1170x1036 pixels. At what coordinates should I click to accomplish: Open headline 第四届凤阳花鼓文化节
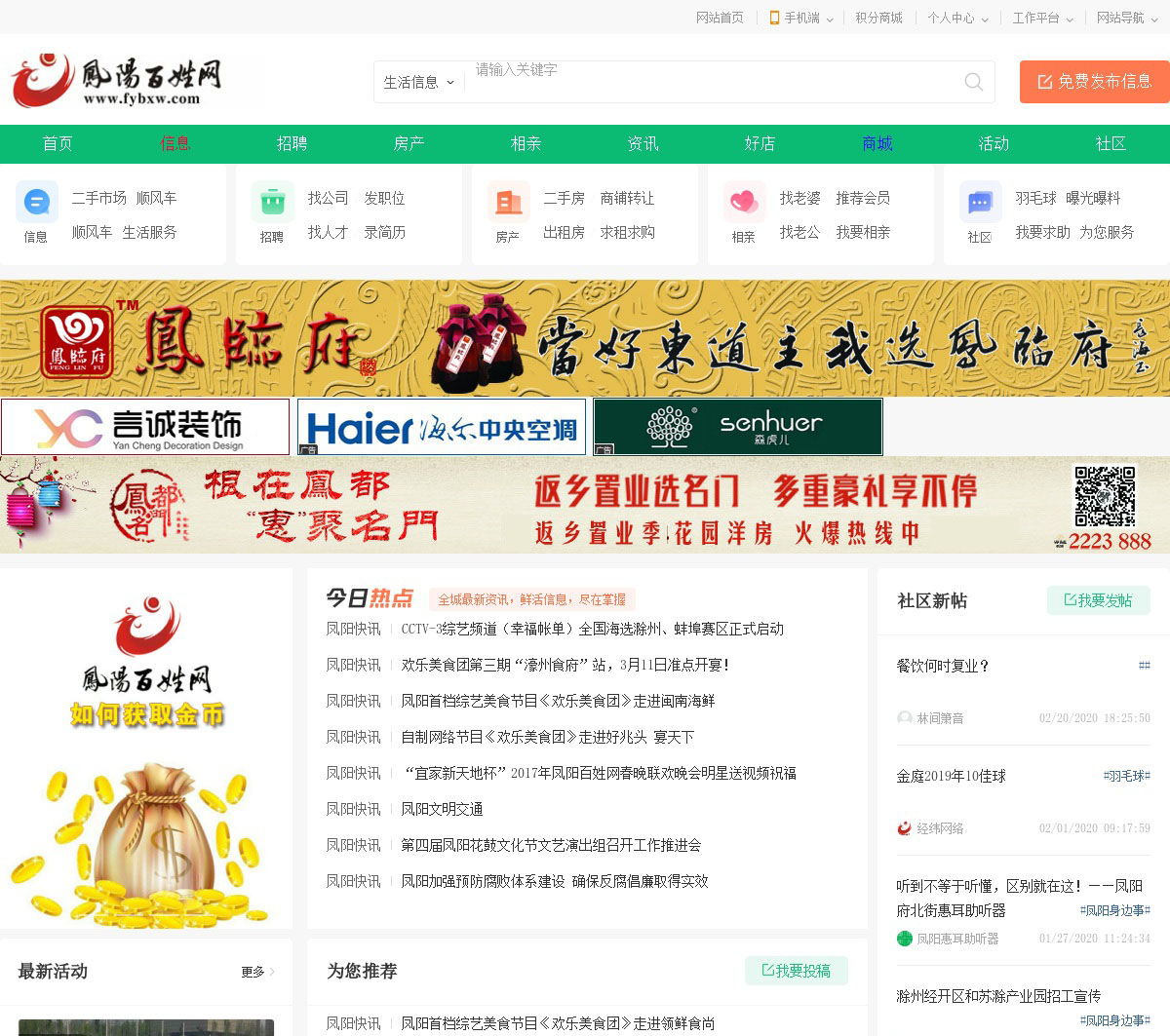pyautogui.click(x=551, y=845)
